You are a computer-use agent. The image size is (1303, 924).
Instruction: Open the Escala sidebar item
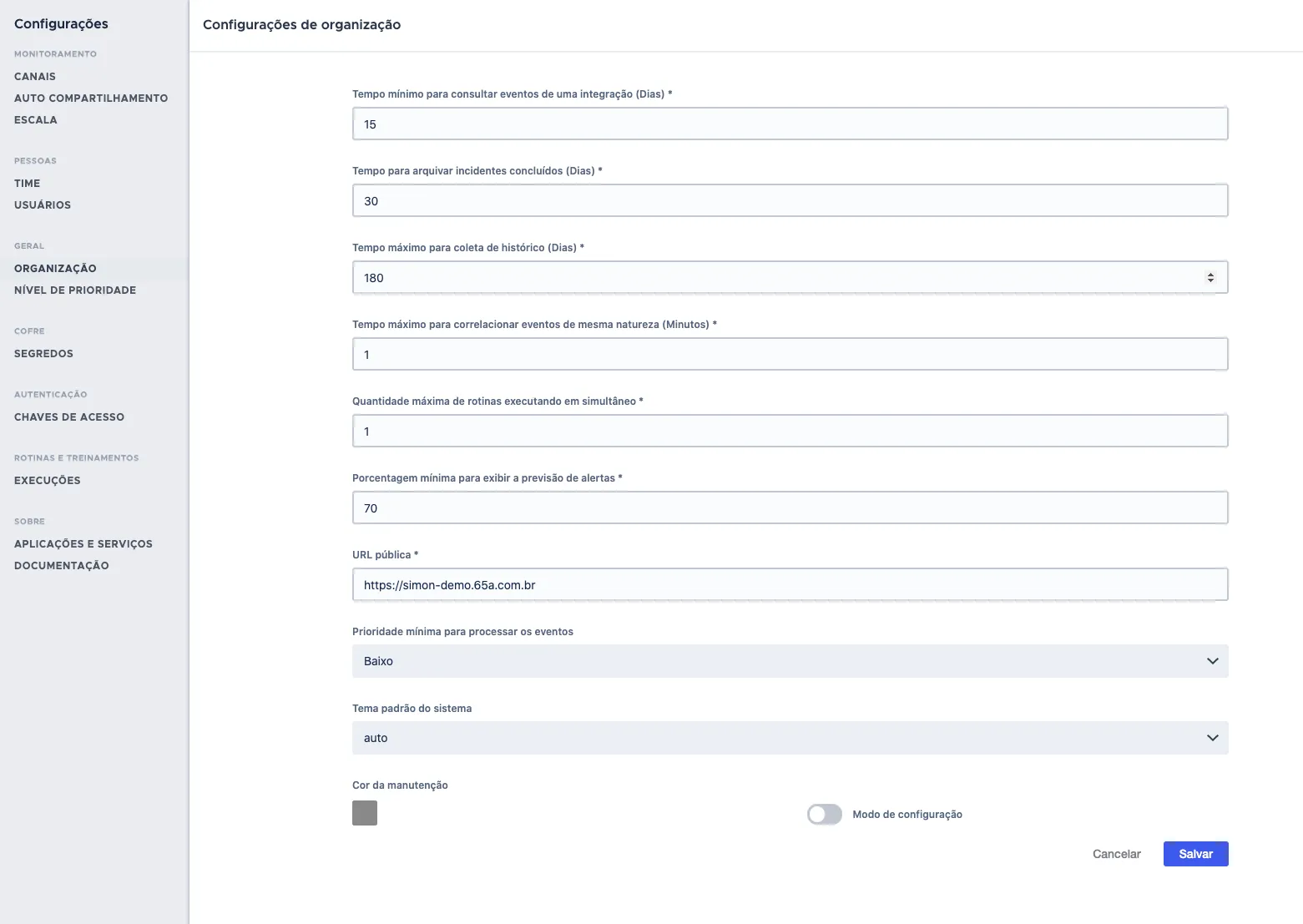[36, 119]
